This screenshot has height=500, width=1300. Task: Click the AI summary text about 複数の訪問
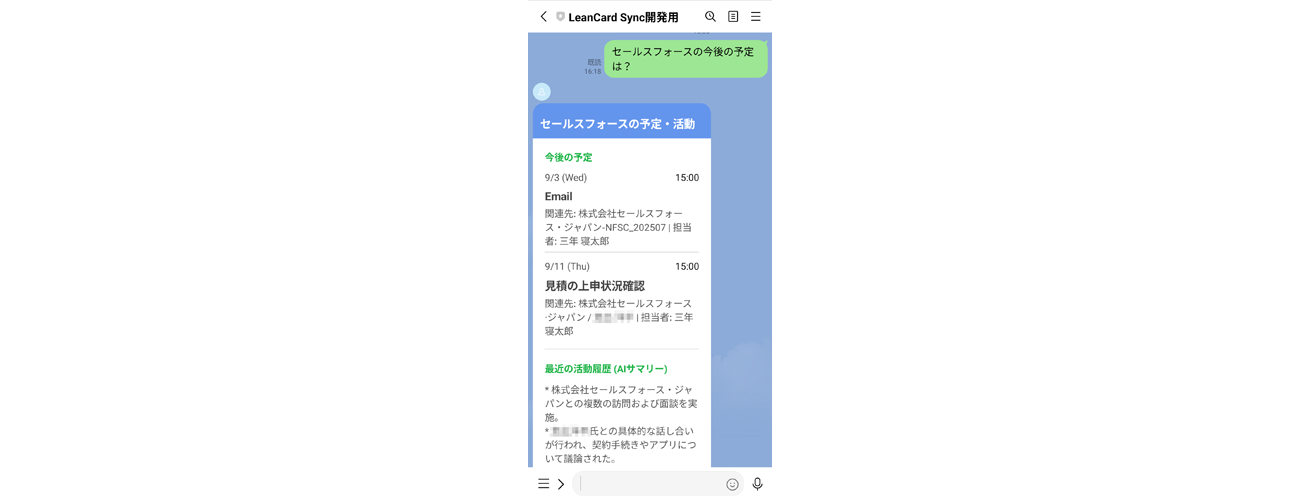tap(621, 403)
